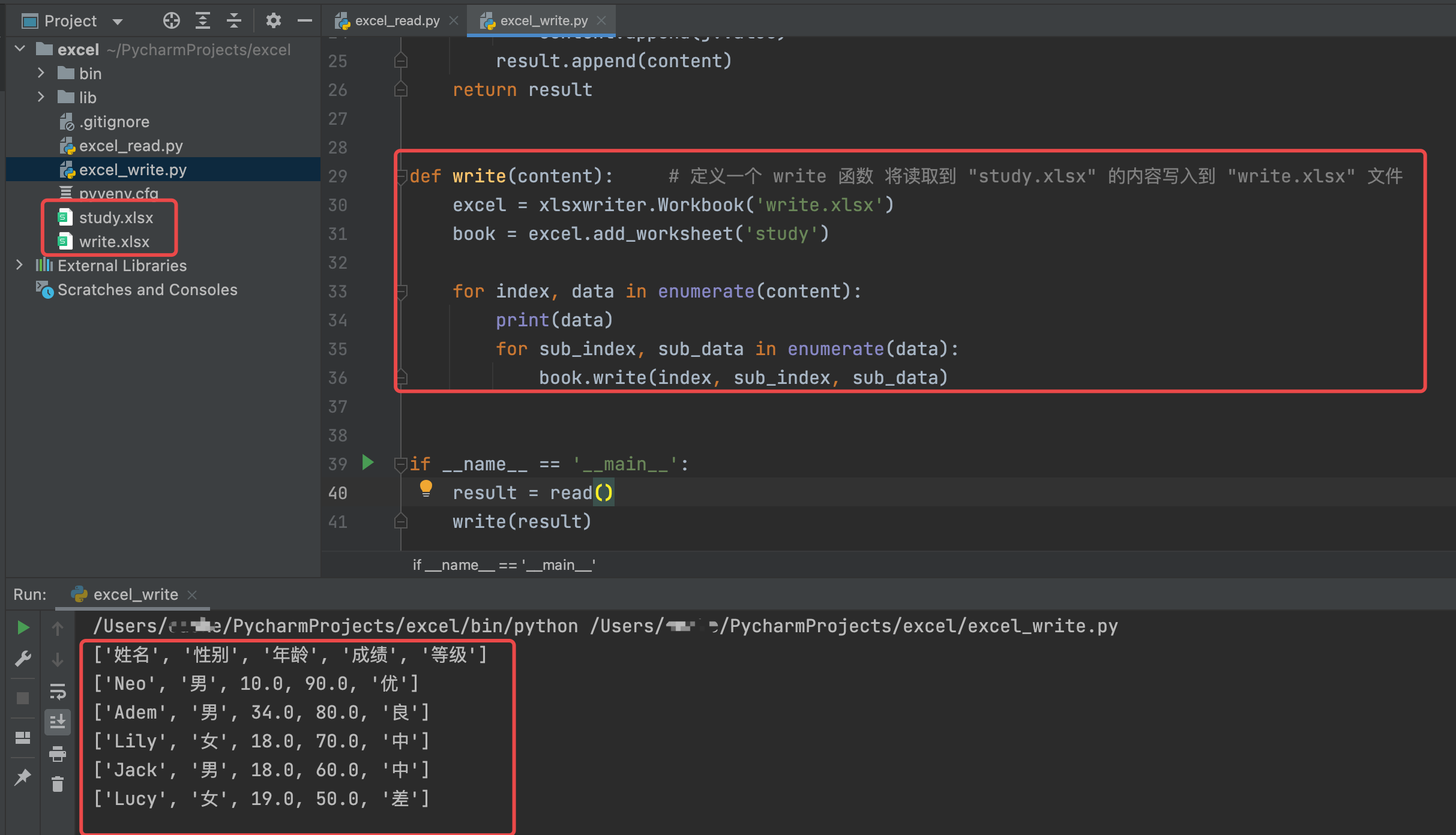Select the excel_write Run tab

[136, 594]
